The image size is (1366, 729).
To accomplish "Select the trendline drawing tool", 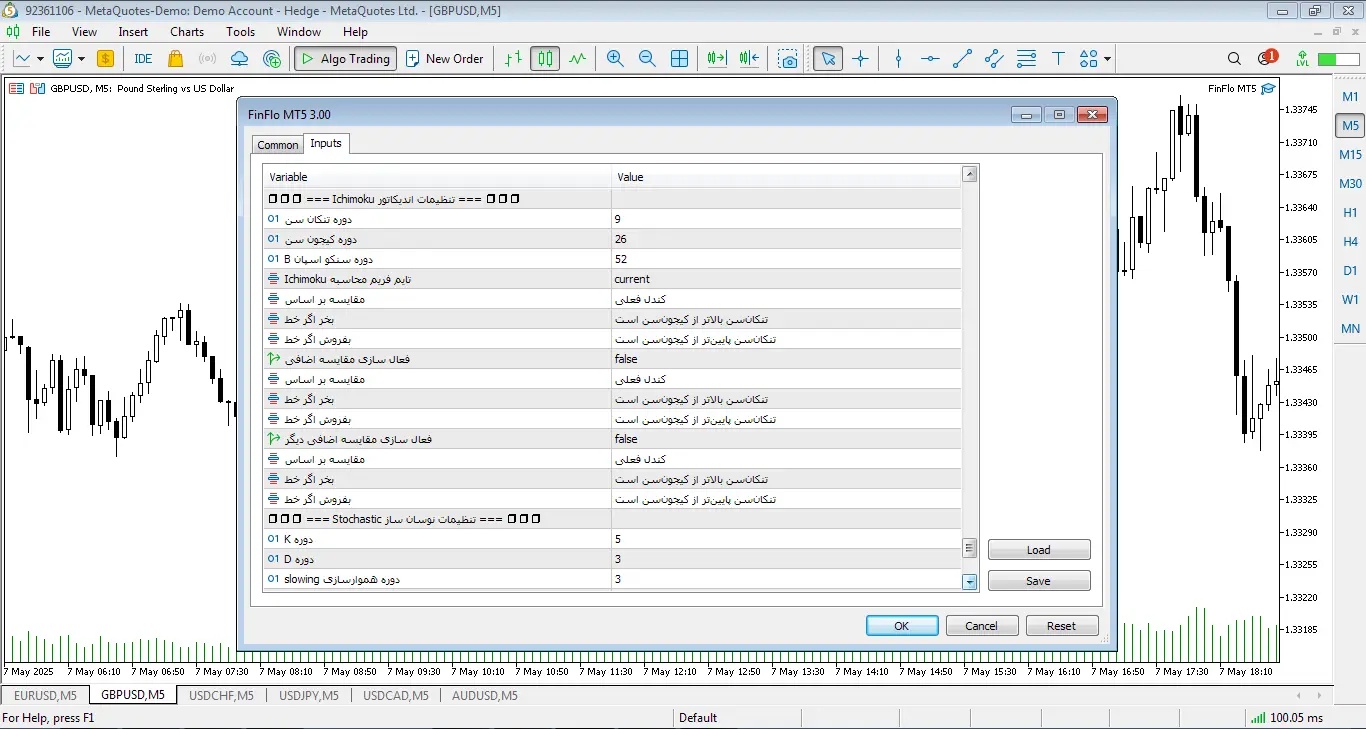I will click(x=962, y=59).
